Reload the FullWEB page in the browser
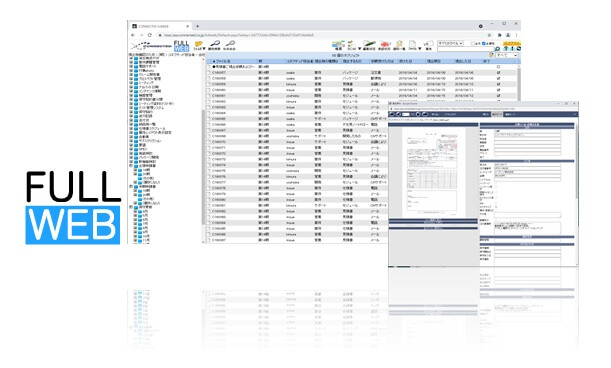The width and height of the screenshot is (611, 368). [150, 35]
